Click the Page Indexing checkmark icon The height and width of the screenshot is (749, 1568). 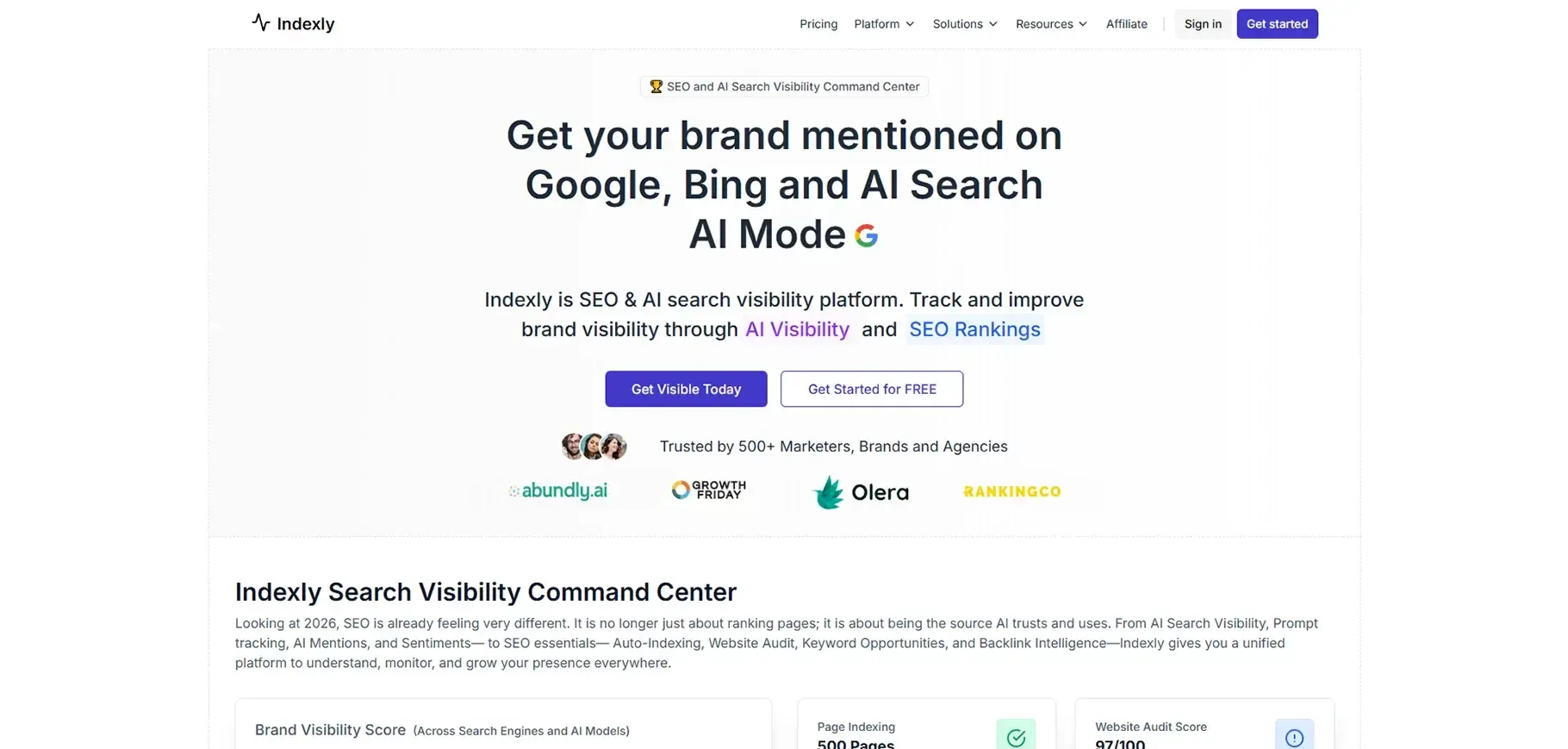click(x=1016, y=736)
